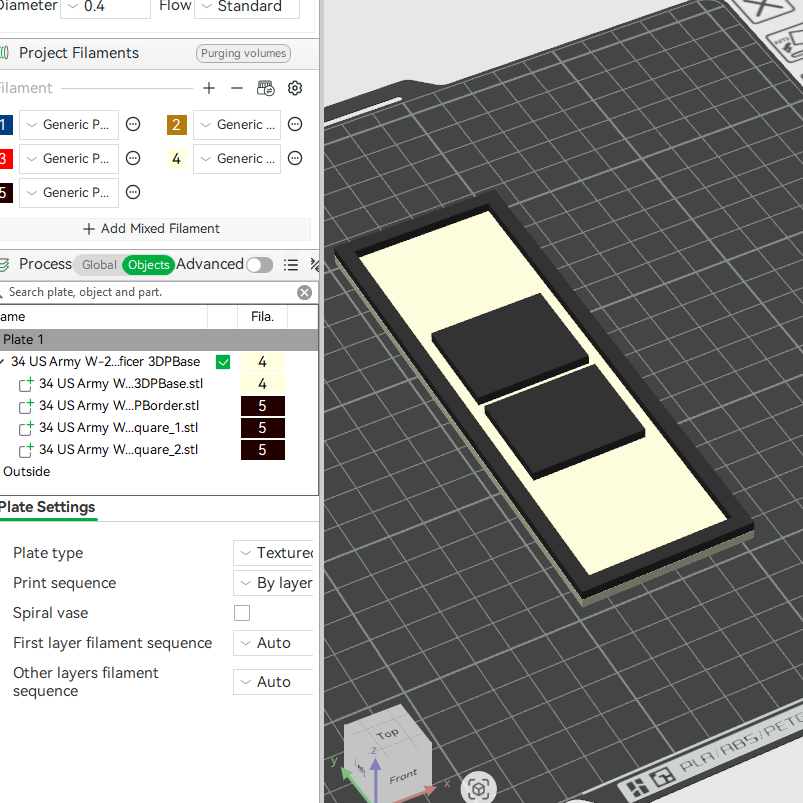This screenshot has height=803, width=803.
Task: Click part icon of 3DPBase.stl
Action: pyautogui.click(x=26, y=384)
